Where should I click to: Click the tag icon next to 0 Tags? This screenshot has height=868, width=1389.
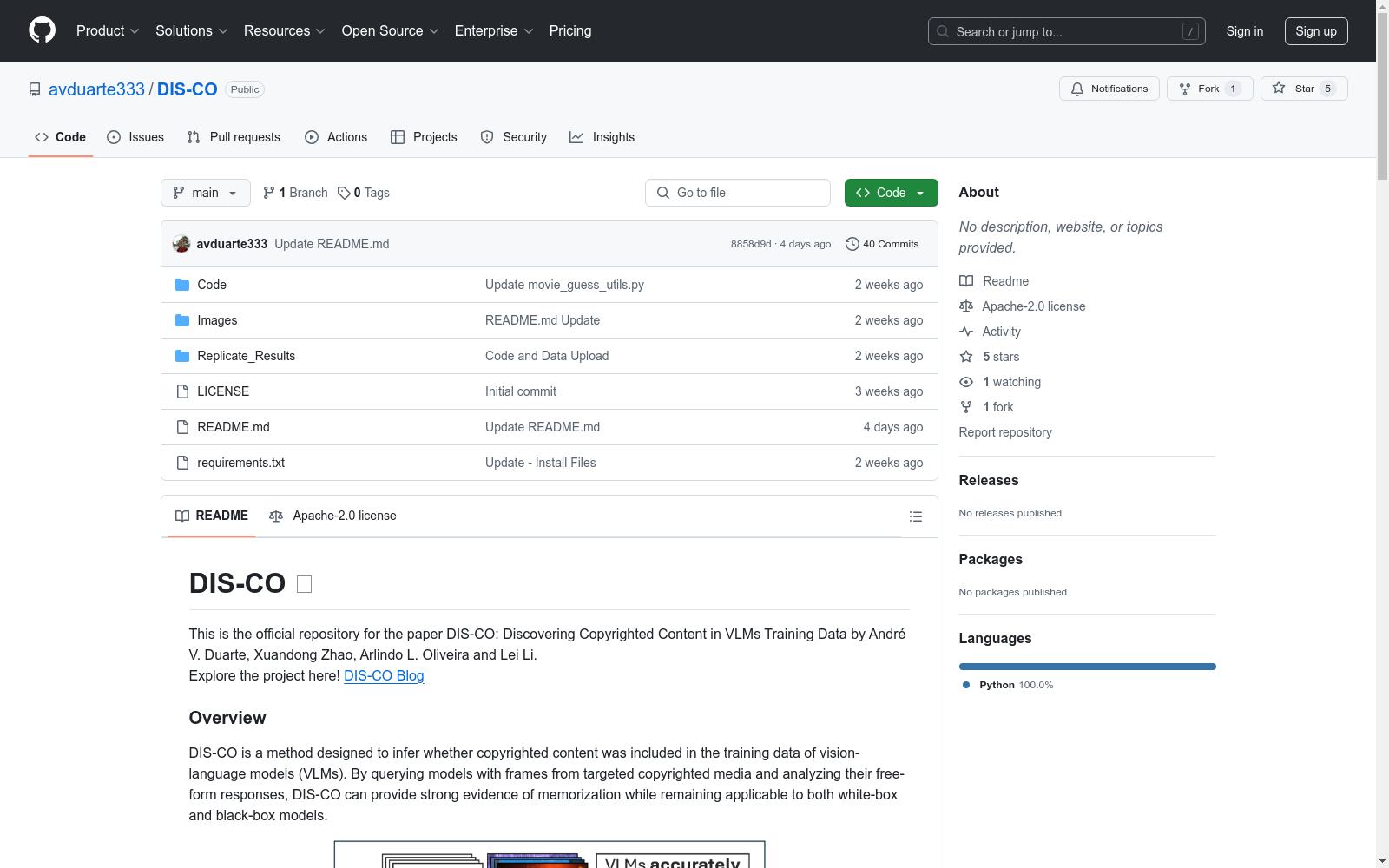(344, 193)
